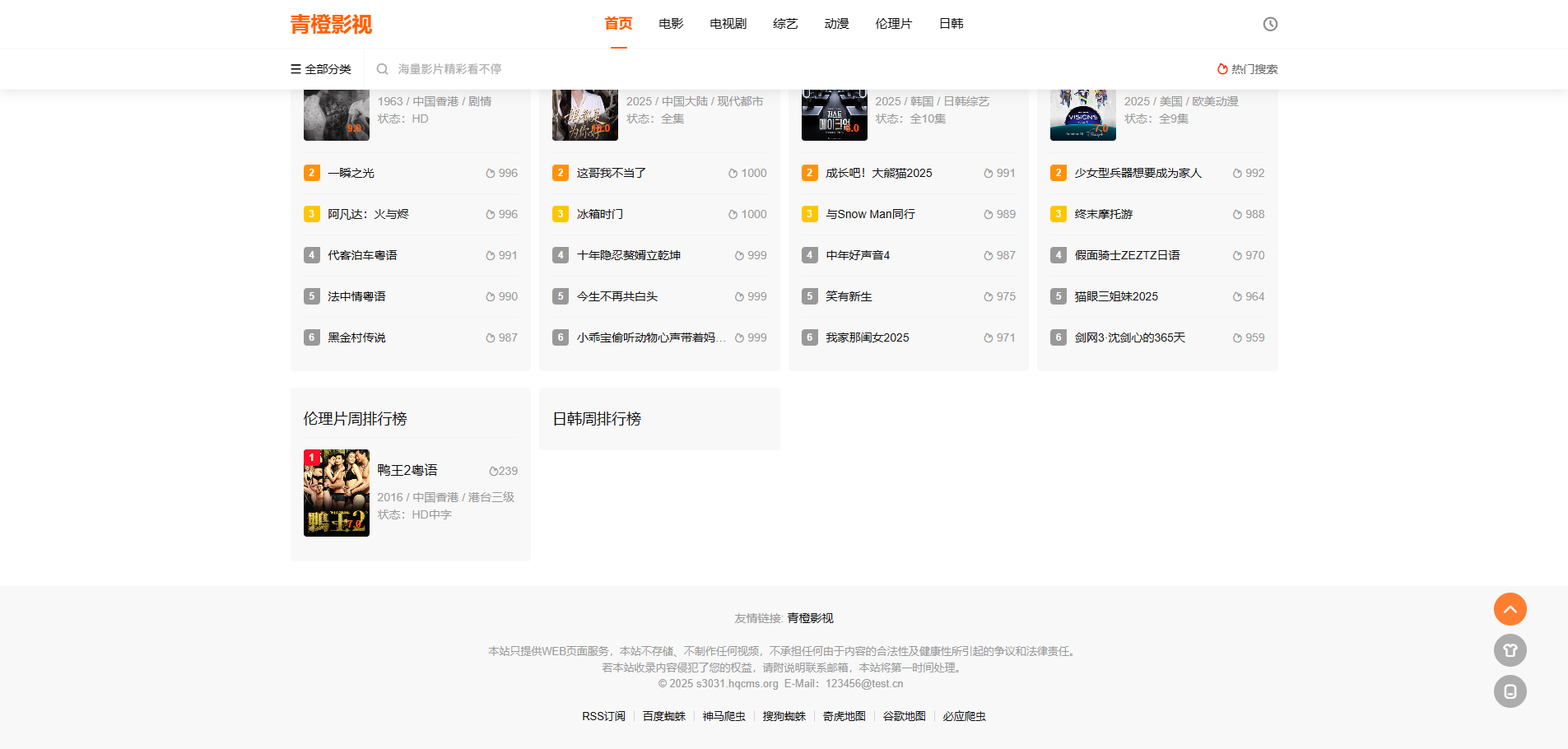This screenshot has height=749, width=1568.
Task: Click the 鸭王2粤语 poster thumbnail
Action: pyautogui.click(x=337, y=493)
